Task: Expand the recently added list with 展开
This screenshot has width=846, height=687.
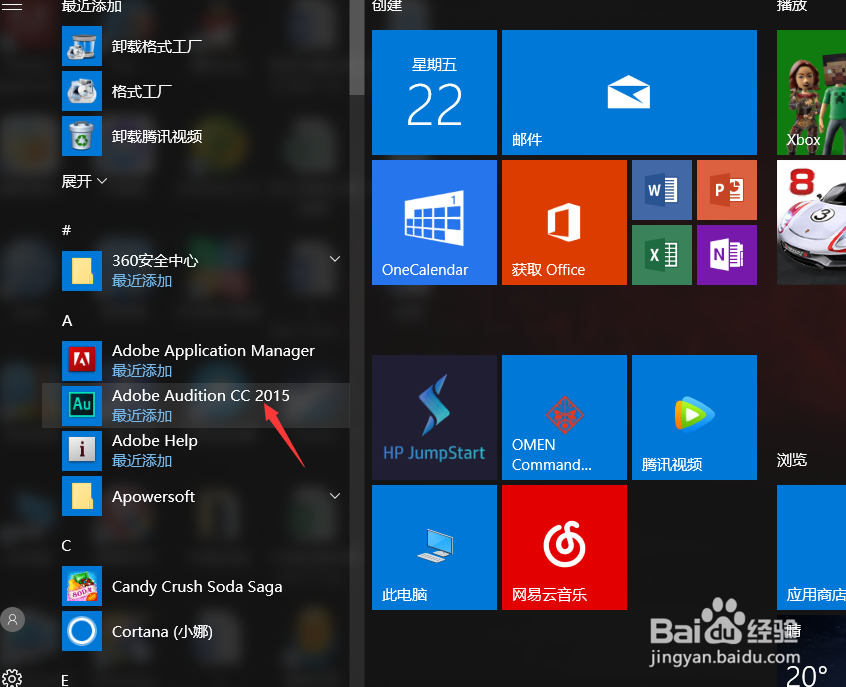Action: pos(84,181)
